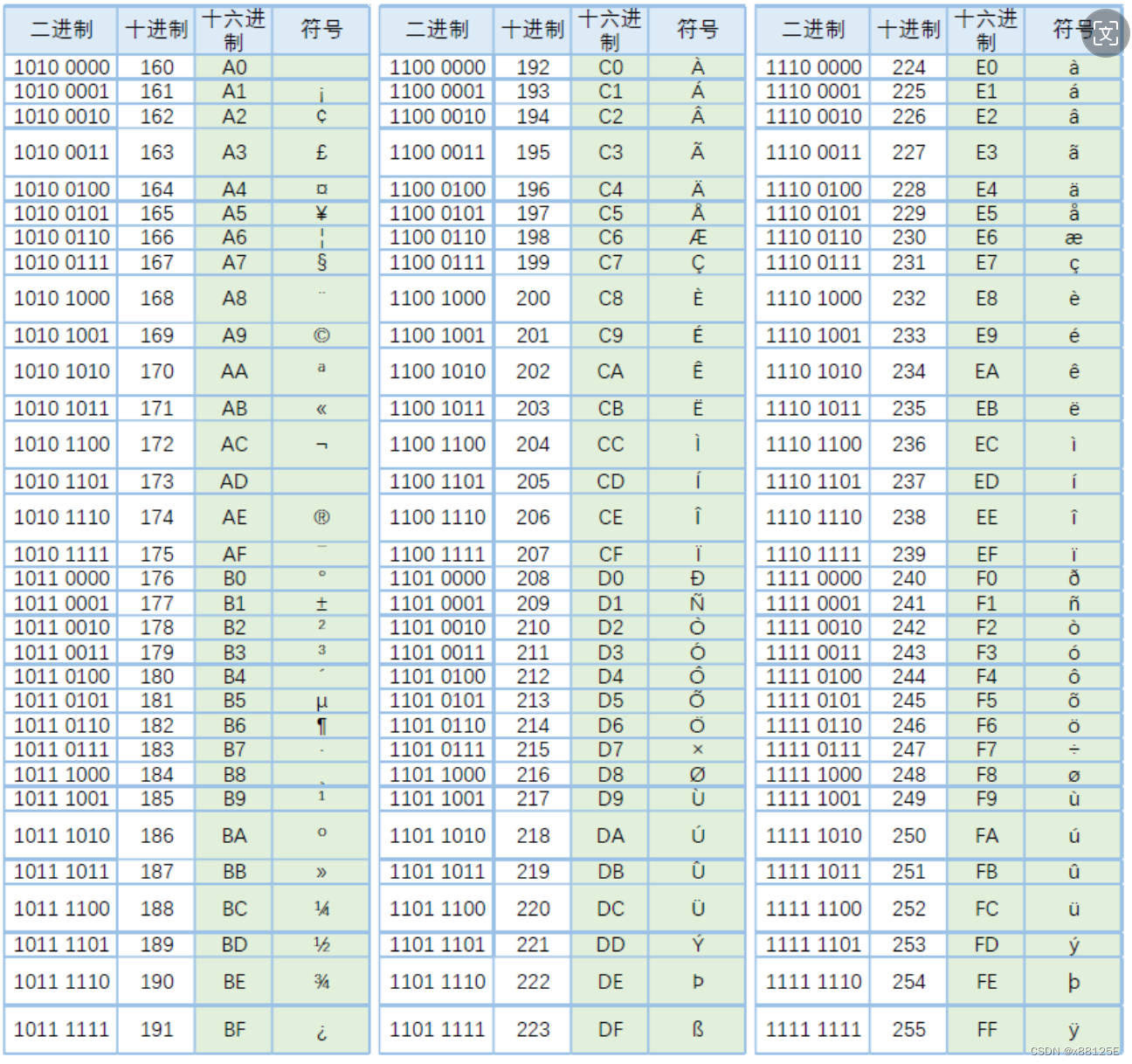This screenshot has width=1132, height=1064.
Task: Click binary cell 1100 1100
Action: [x=437, y=445]
